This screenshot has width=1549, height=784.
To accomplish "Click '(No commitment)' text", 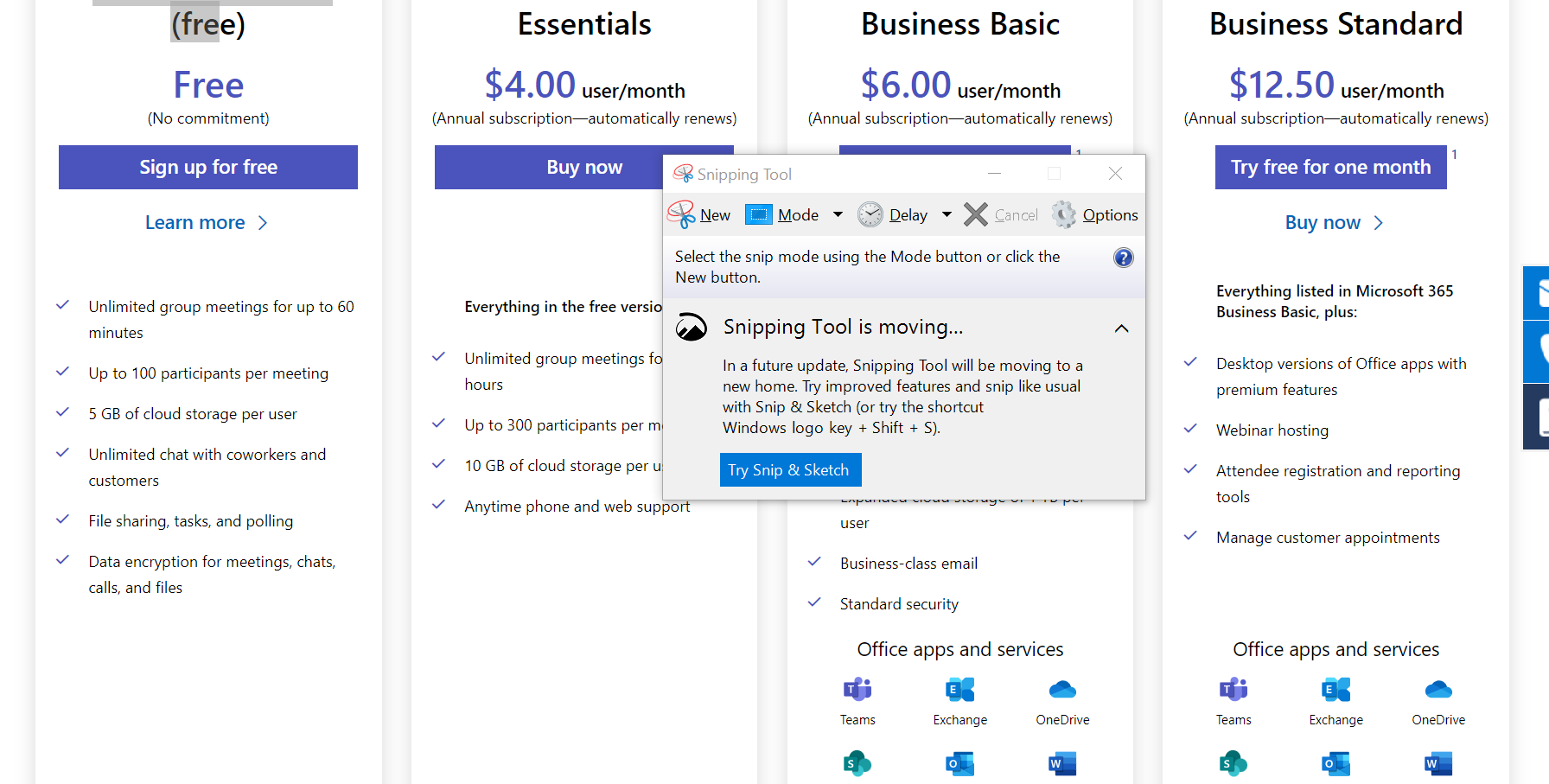I will tap(208, 118).
